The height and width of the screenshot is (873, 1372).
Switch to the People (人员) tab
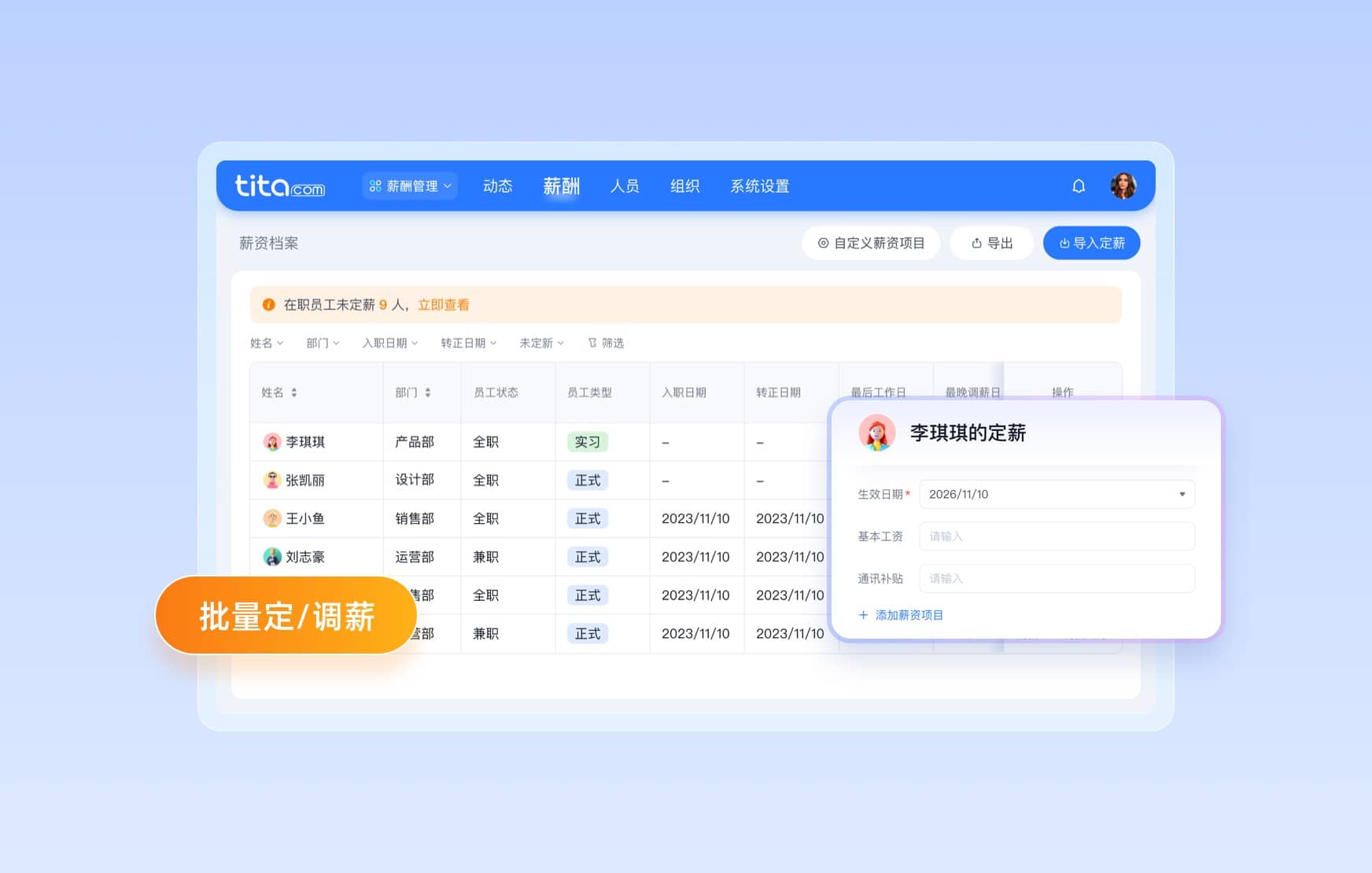point(625,186)
